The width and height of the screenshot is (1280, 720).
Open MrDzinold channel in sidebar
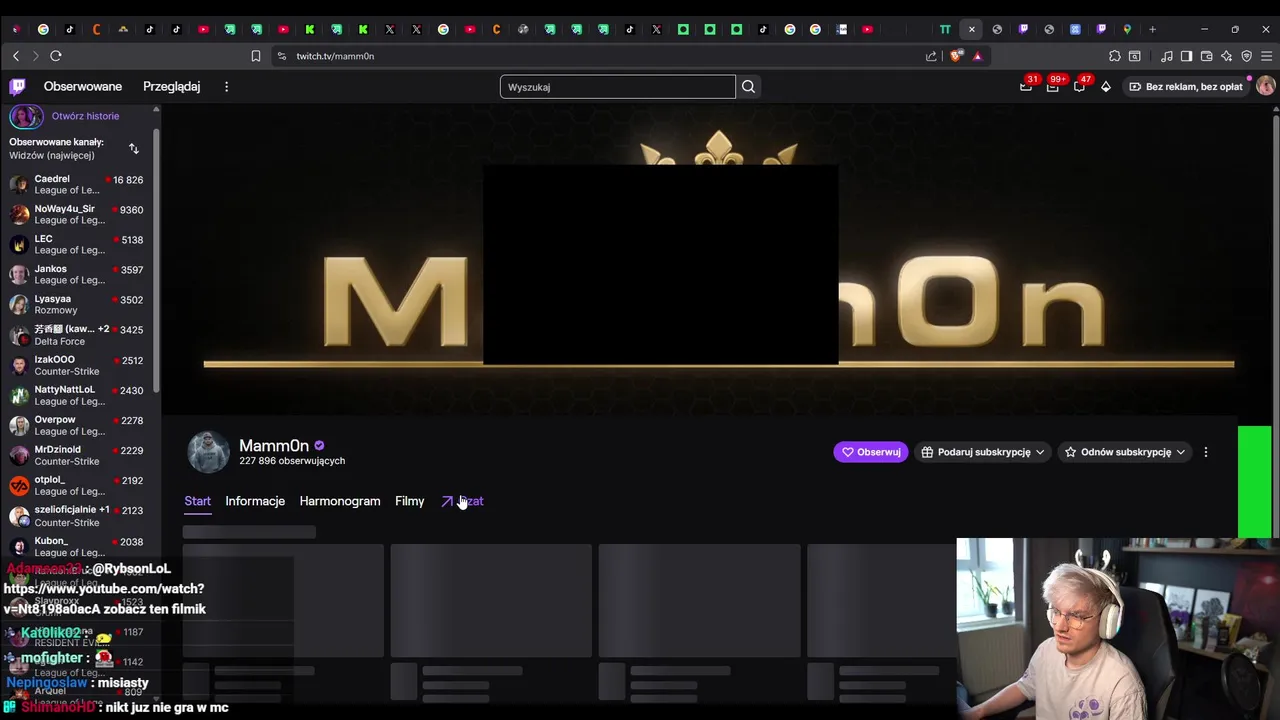pos(77,455)
